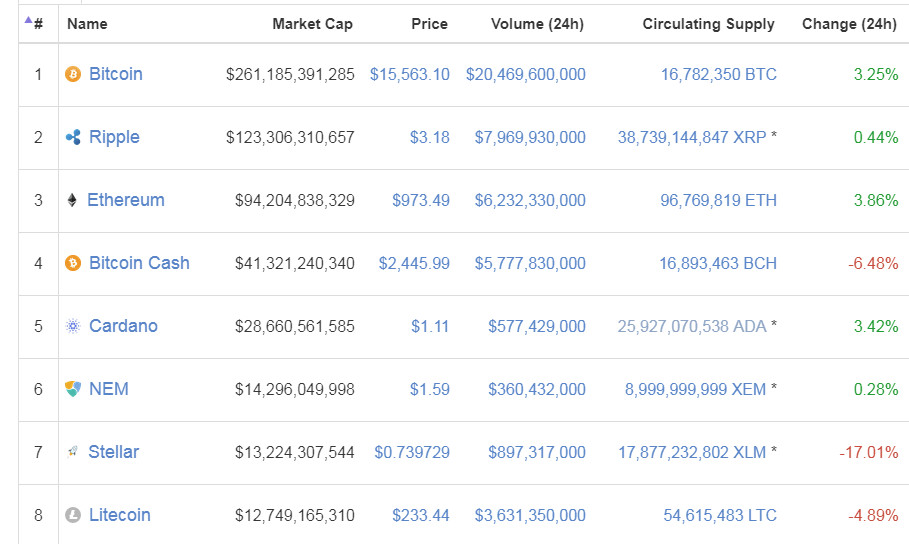Click Ethereum volume $6,232,330,000
909x544 pixels.
click(530, 201)
